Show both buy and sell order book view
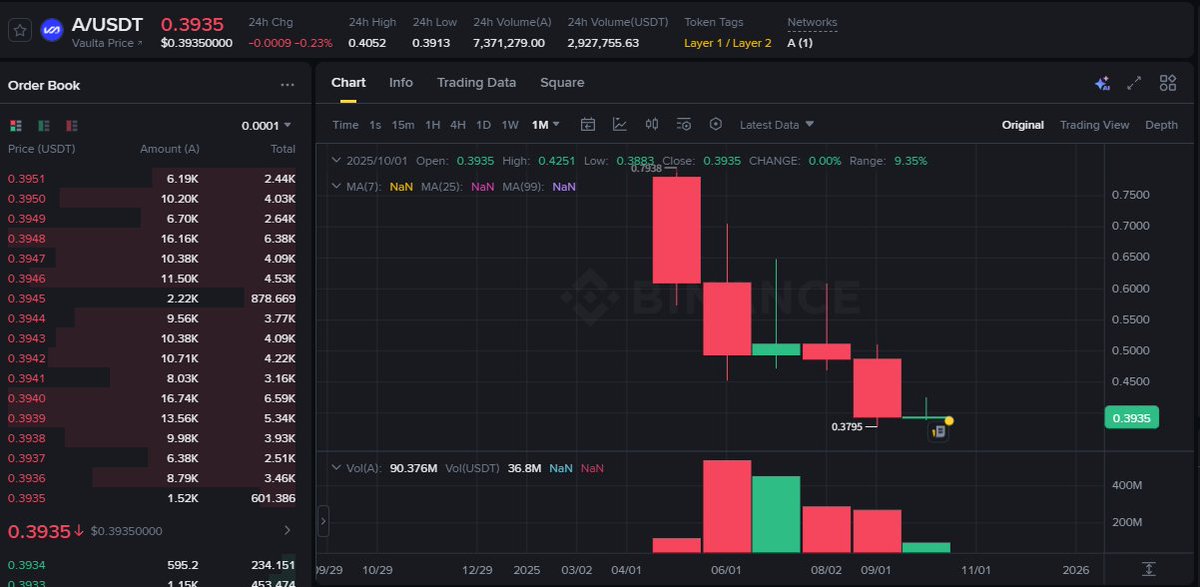1200x587 pixels. click(15, 125)
